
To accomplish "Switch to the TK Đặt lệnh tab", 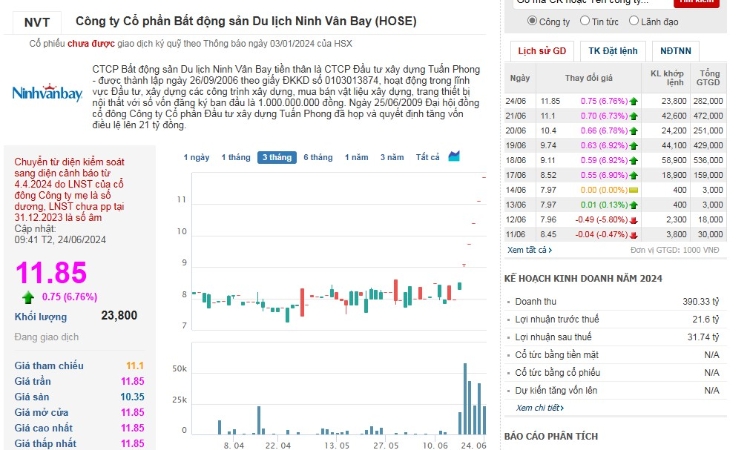I will pyautogui.click(x=613, y=51).
